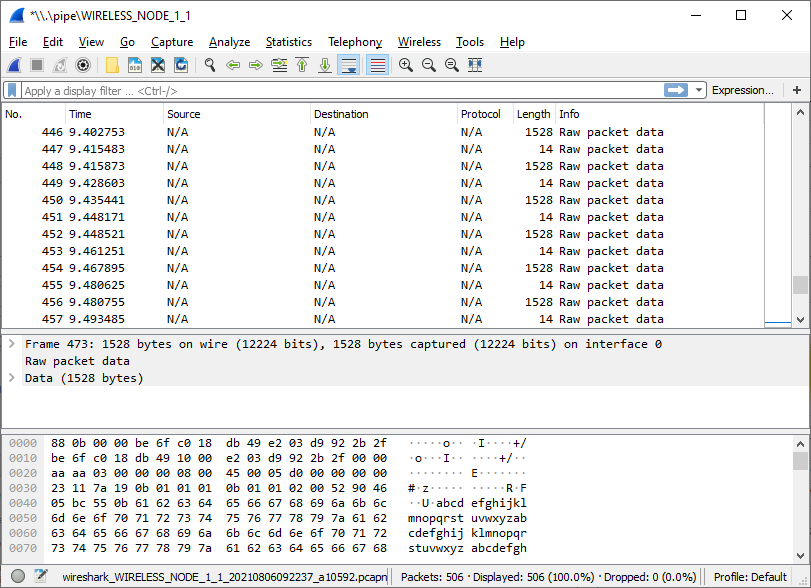
Task: Select packet 453 with length 14
Action: click(x=383, y=251)
